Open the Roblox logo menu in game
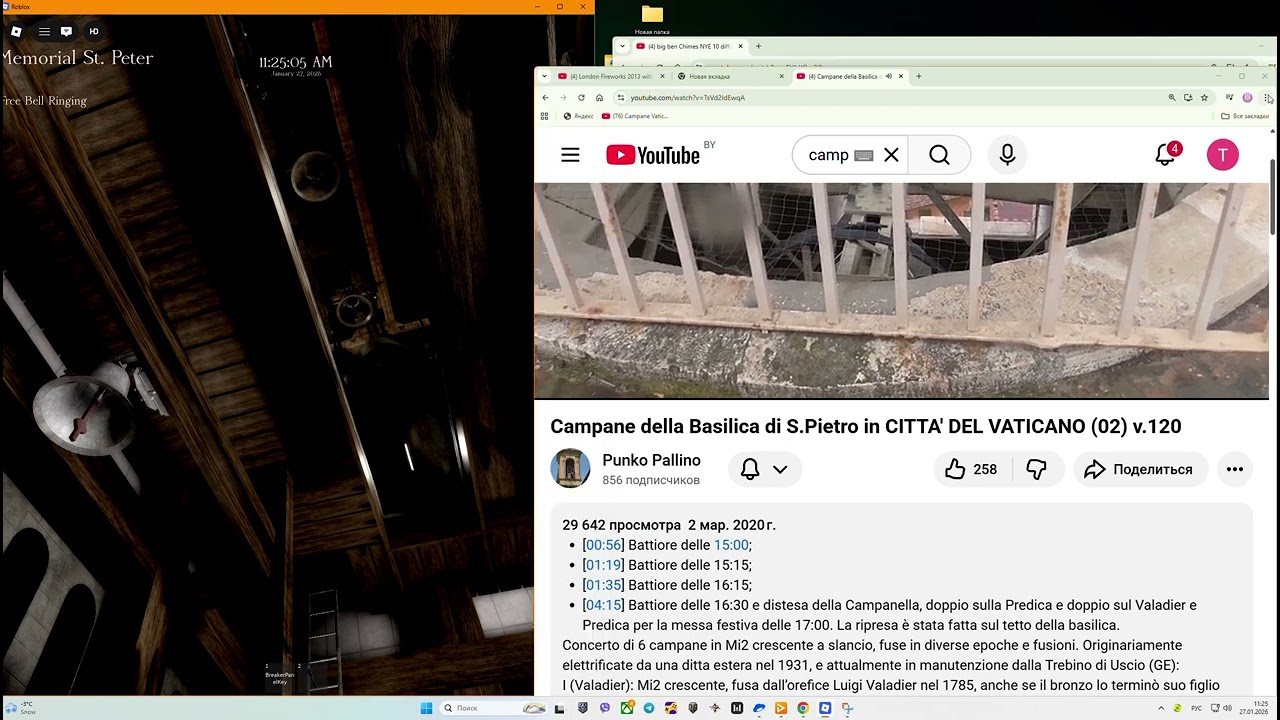Image resolution: width=1280 pixels, height=720 pixels. 16,32
